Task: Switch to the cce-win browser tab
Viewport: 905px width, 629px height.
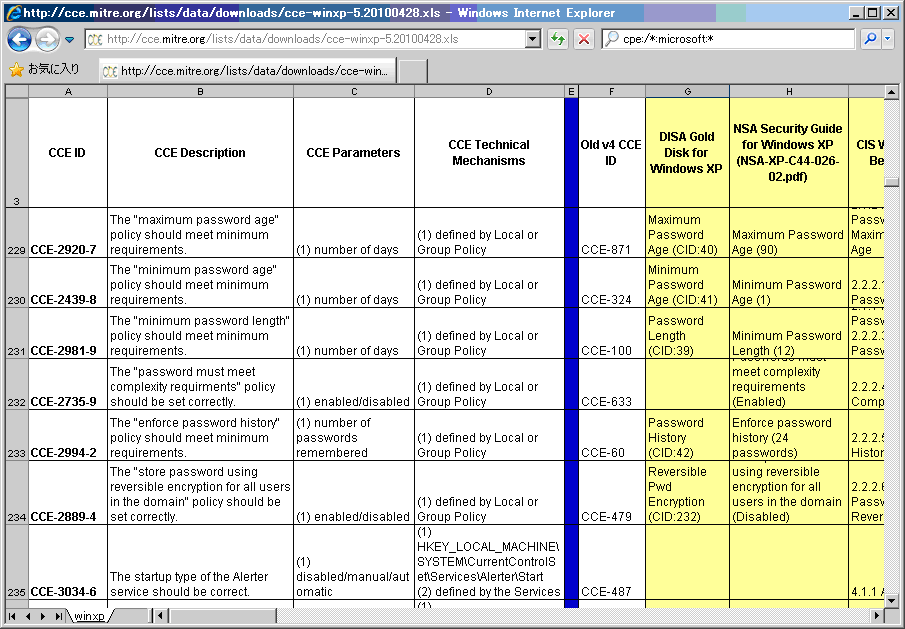Action: 248,71
